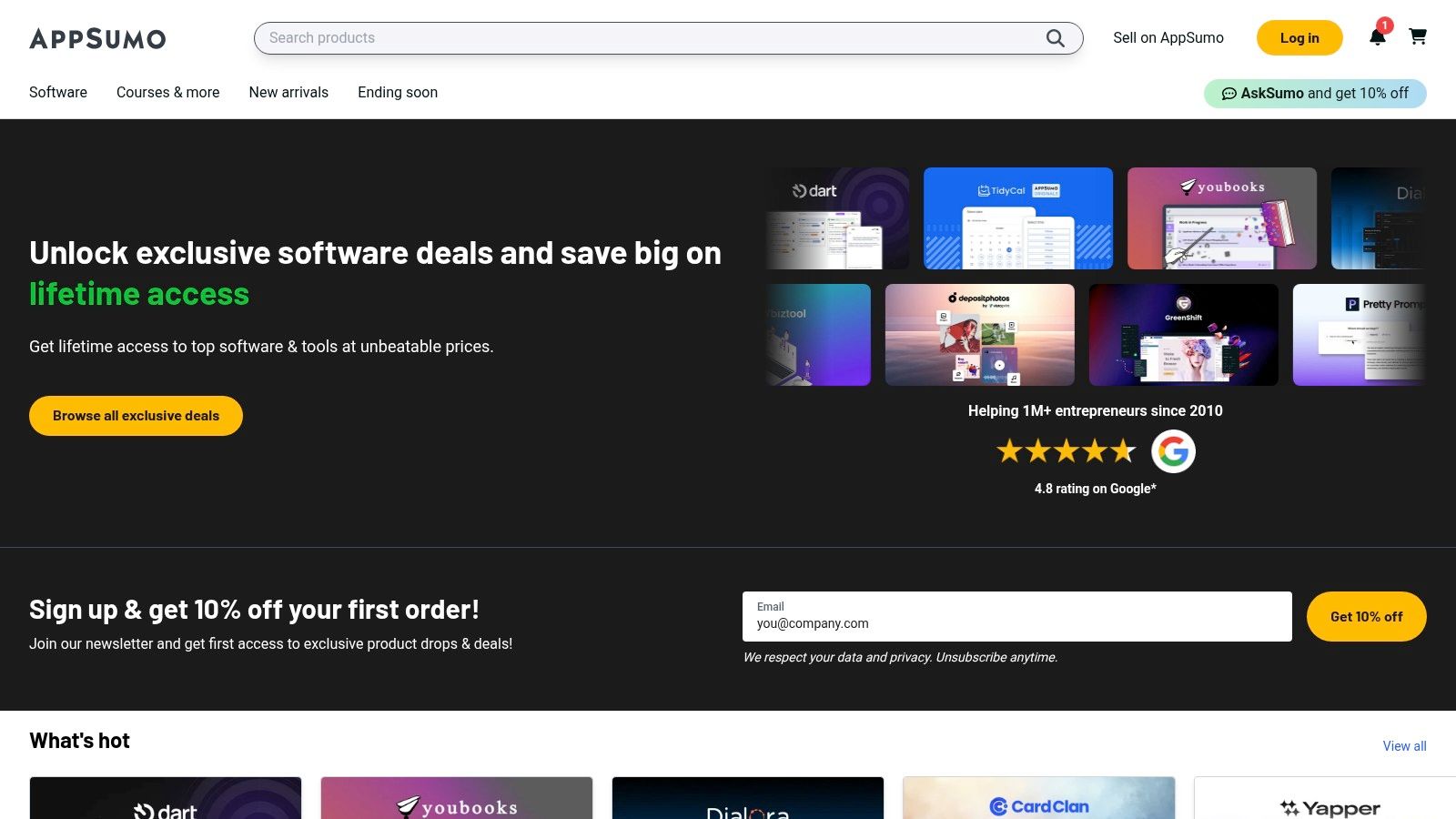Click the Get 10% off button
The image size is (1456, 819).
click(1366, 616)
